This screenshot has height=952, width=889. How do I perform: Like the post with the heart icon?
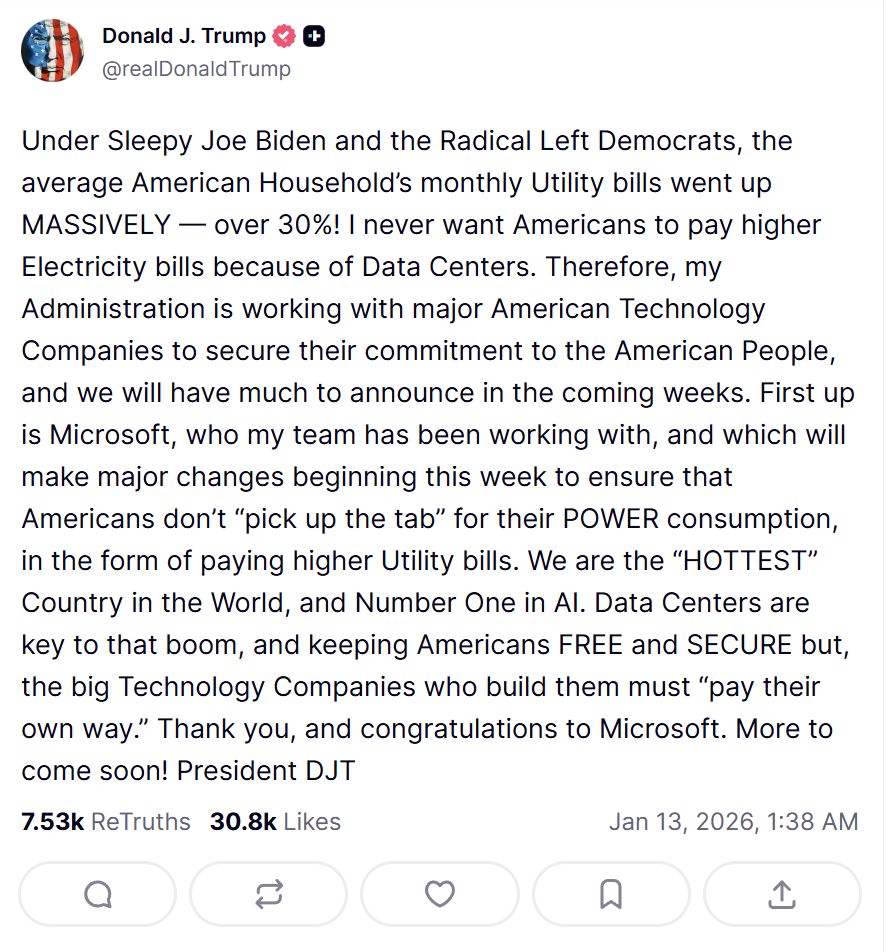coord(440,893)
